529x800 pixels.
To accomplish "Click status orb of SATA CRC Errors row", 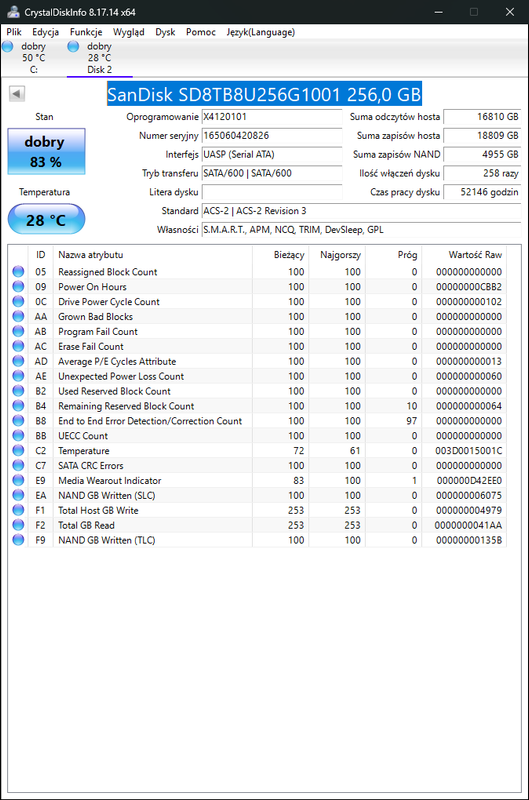I will pos(18,465).
